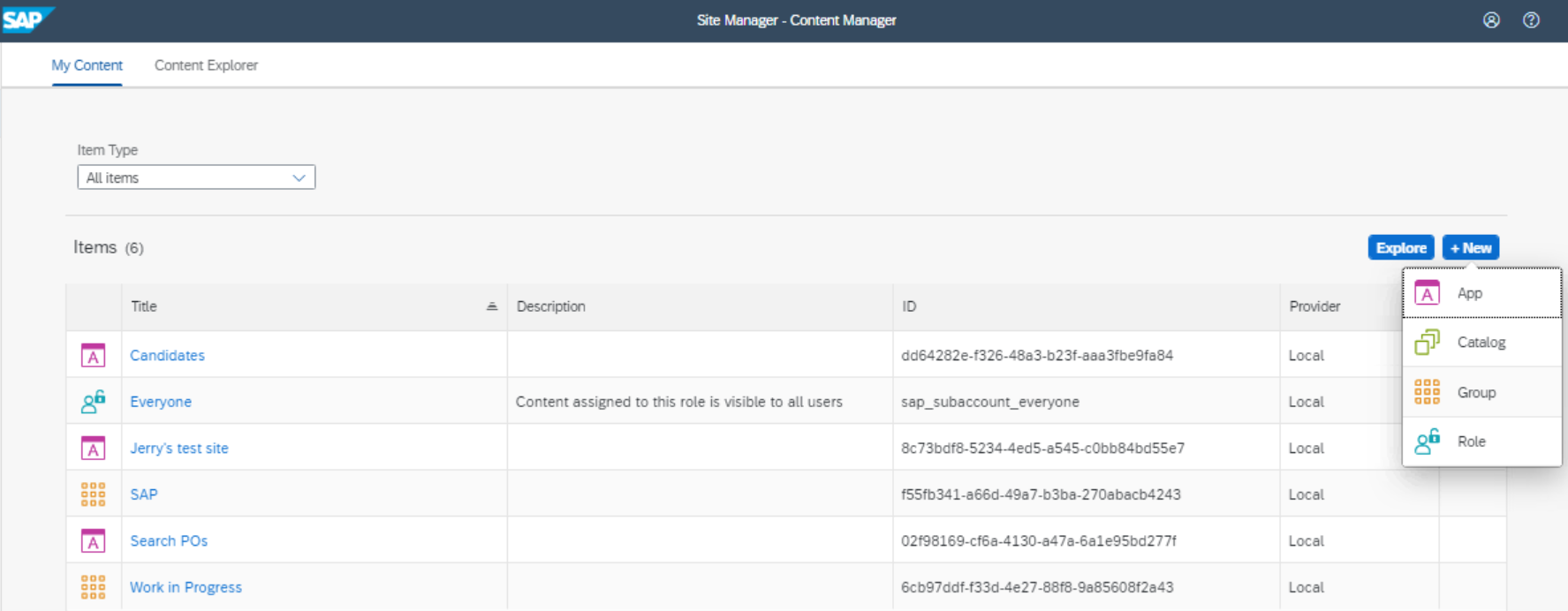Open the user profile icon
Screen dimensions: 1568x611
1491,20
